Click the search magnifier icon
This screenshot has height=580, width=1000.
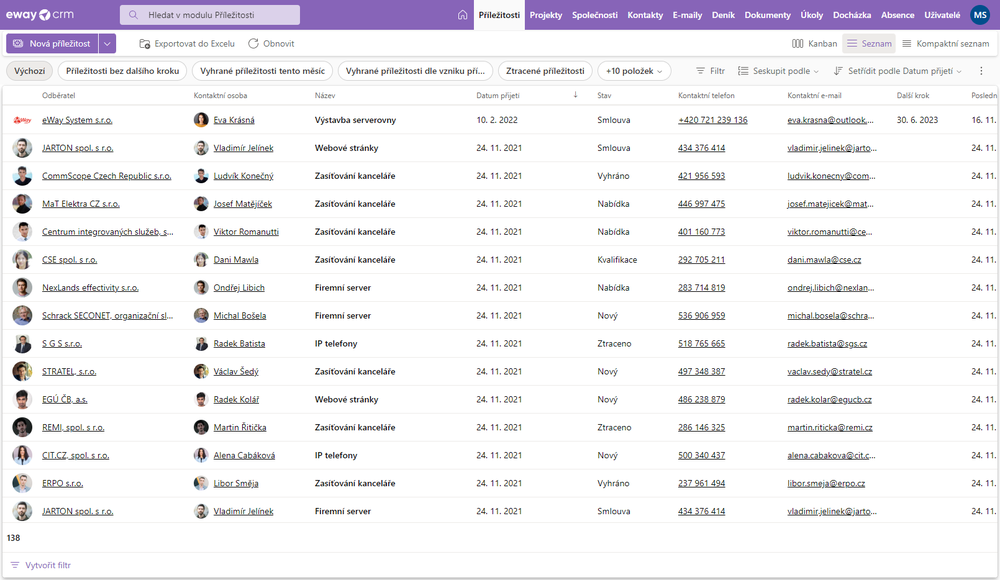pyautogui.click(x=133, y=15)
